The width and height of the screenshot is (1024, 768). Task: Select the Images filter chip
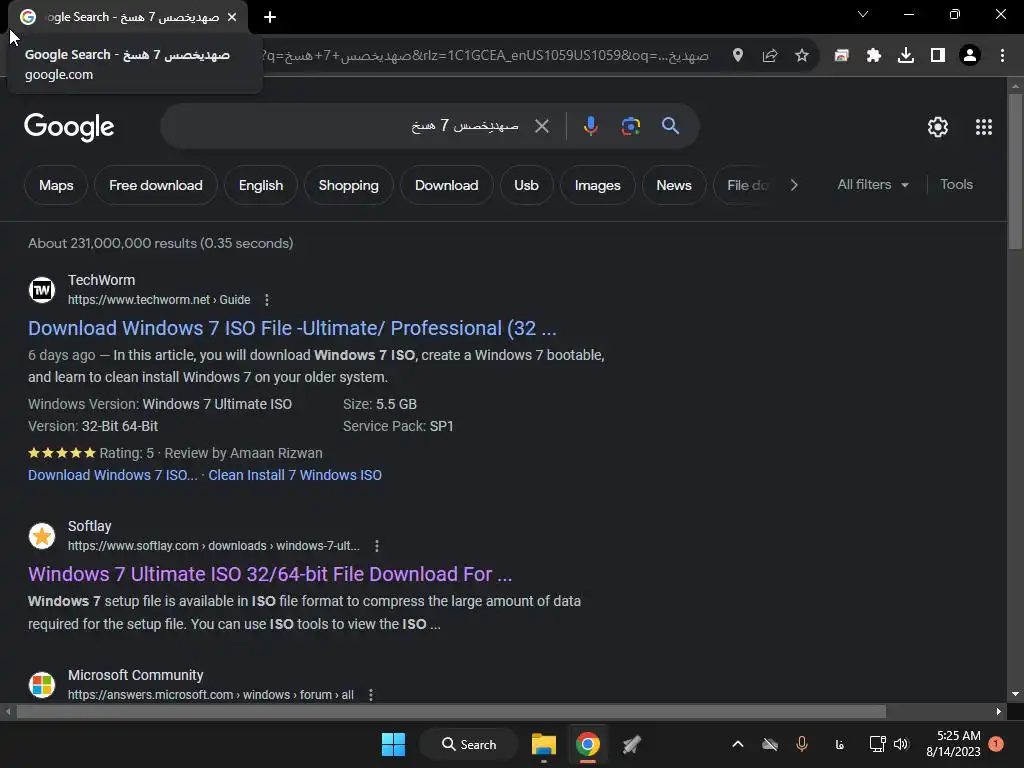(598, 185)
